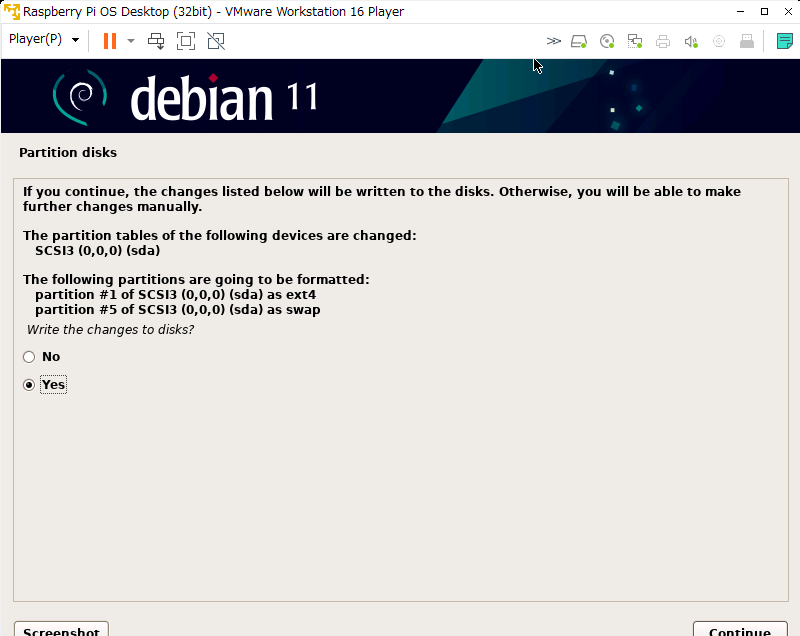Screen dimensions: 800x636
Task: Click the printer device icon
Action: (x=663, y=41)
